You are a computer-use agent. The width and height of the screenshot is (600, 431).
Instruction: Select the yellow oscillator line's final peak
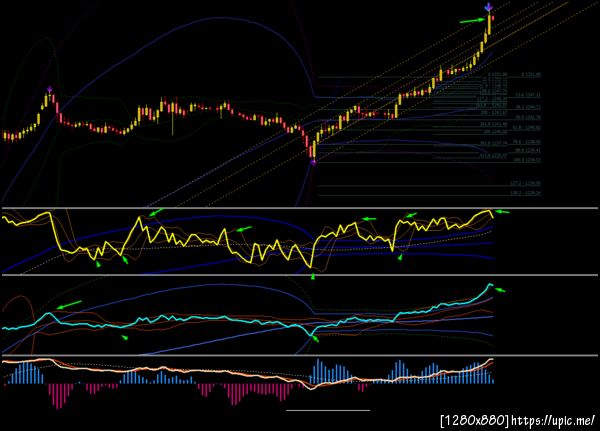[487, 211]
